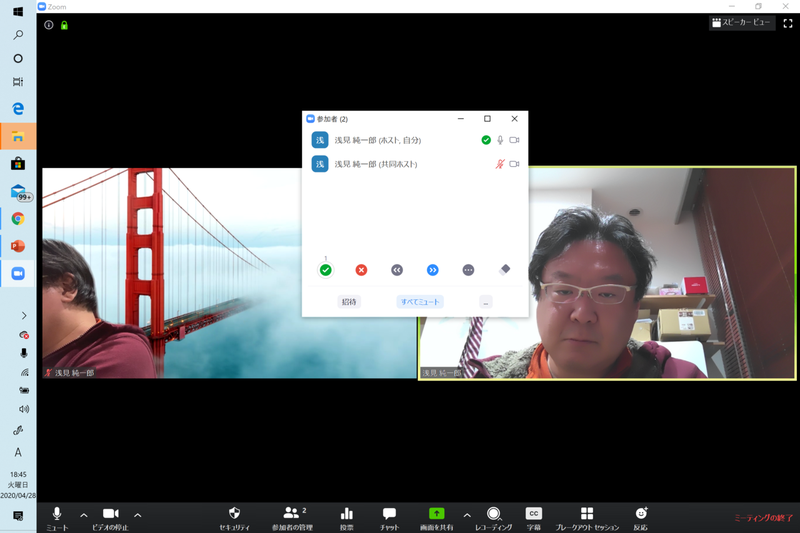This screenshot has height=533, width=800.
Task: Open Task View icon on taskbar
Action: pyautogui.click(x=18, y=82)
